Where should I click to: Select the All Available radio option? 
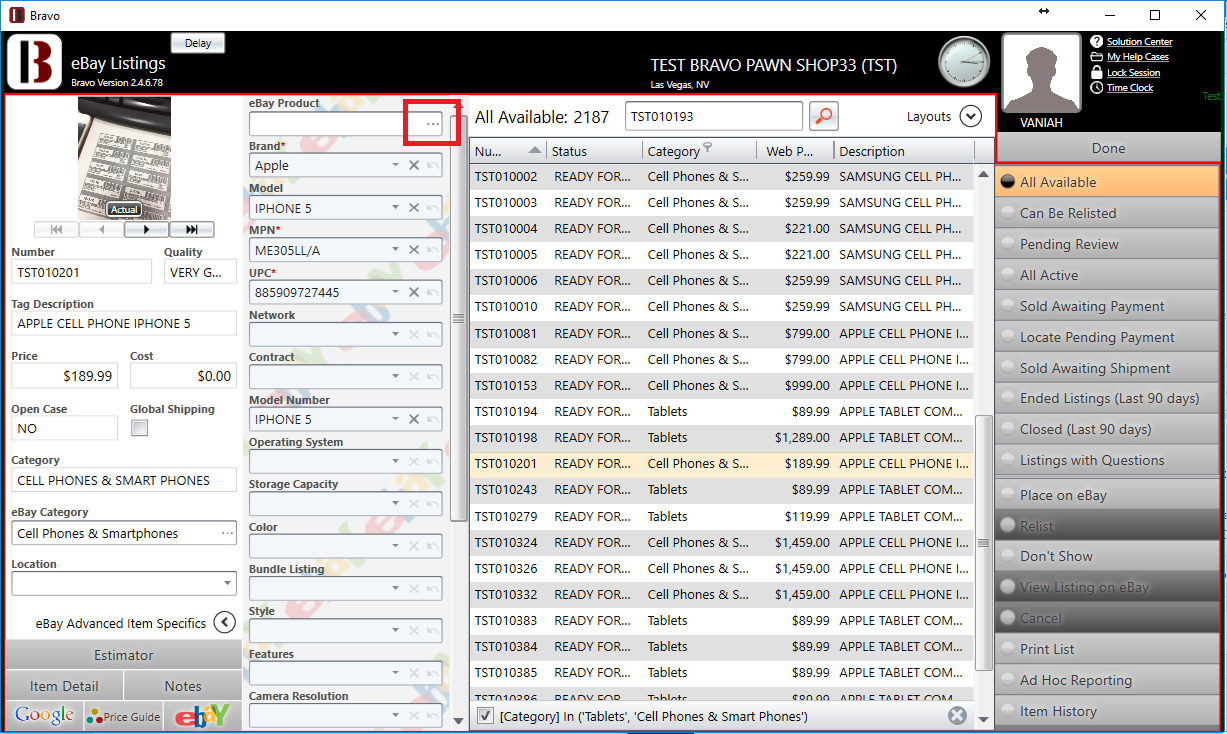coord(1107,182)
